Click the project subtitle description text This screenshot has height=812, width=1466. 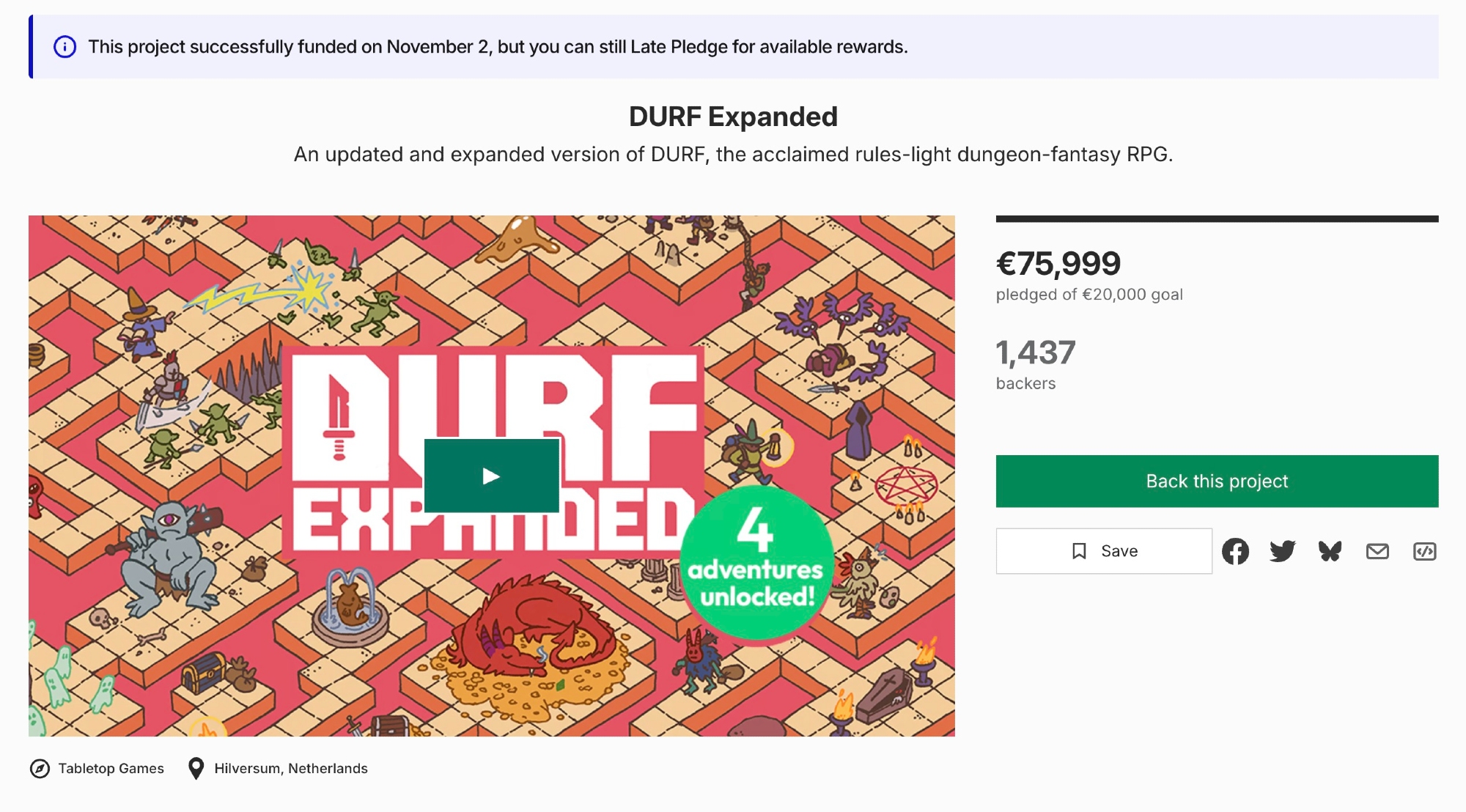(733, 155)
